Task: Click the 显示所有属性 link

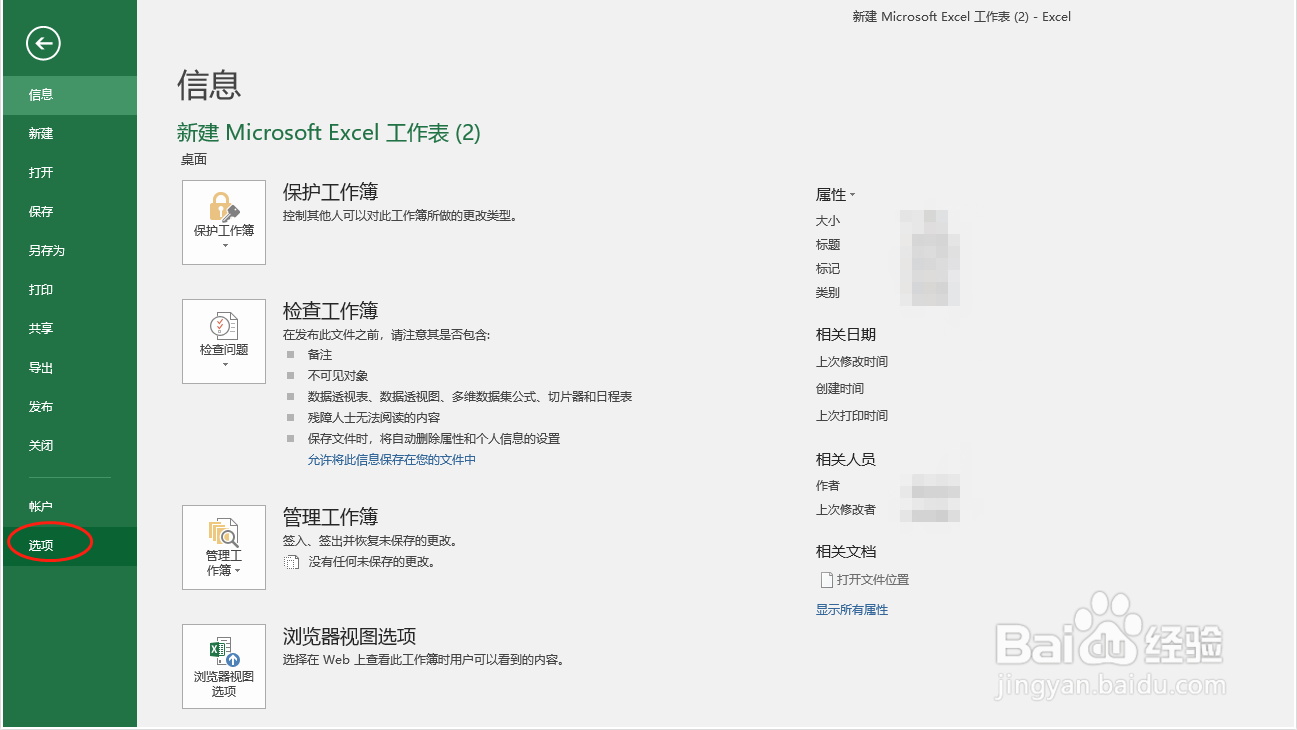Action: tap(852, 610)
